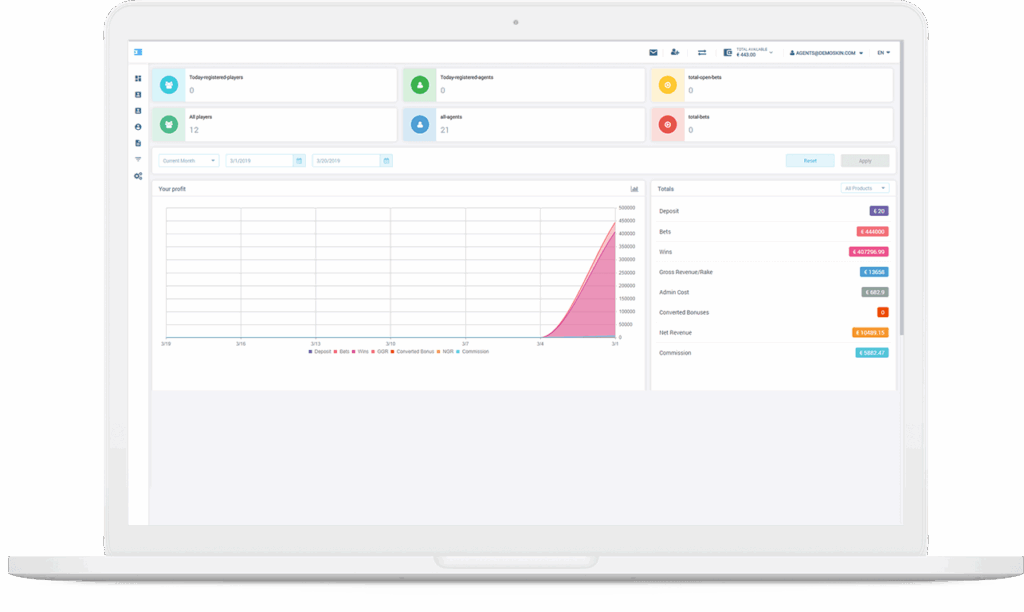
Task: Click the orange Net Revenue value badge
Action: pos(869,332)
